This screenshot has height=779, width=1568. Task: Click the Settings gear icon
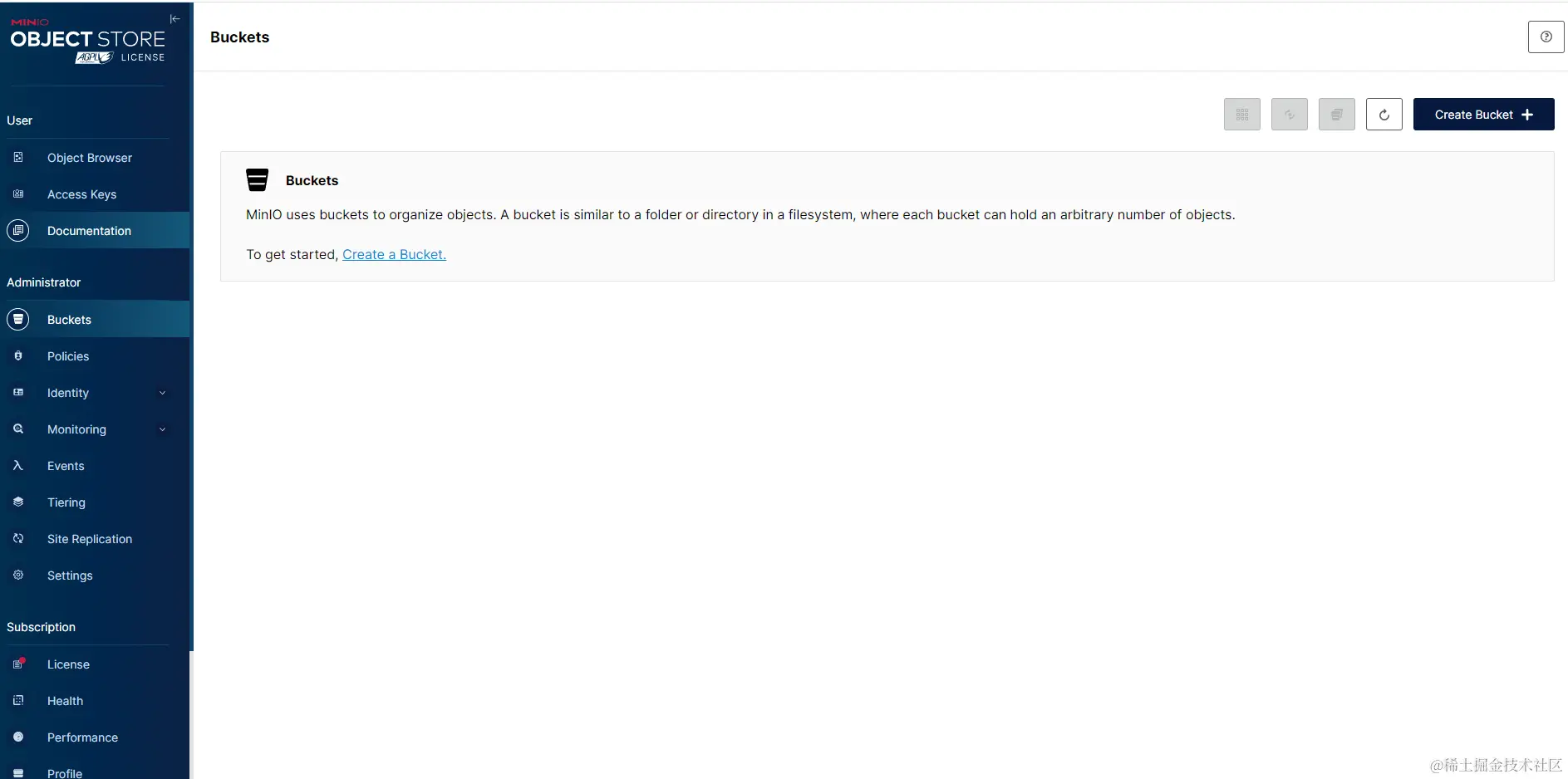(18, 575)
